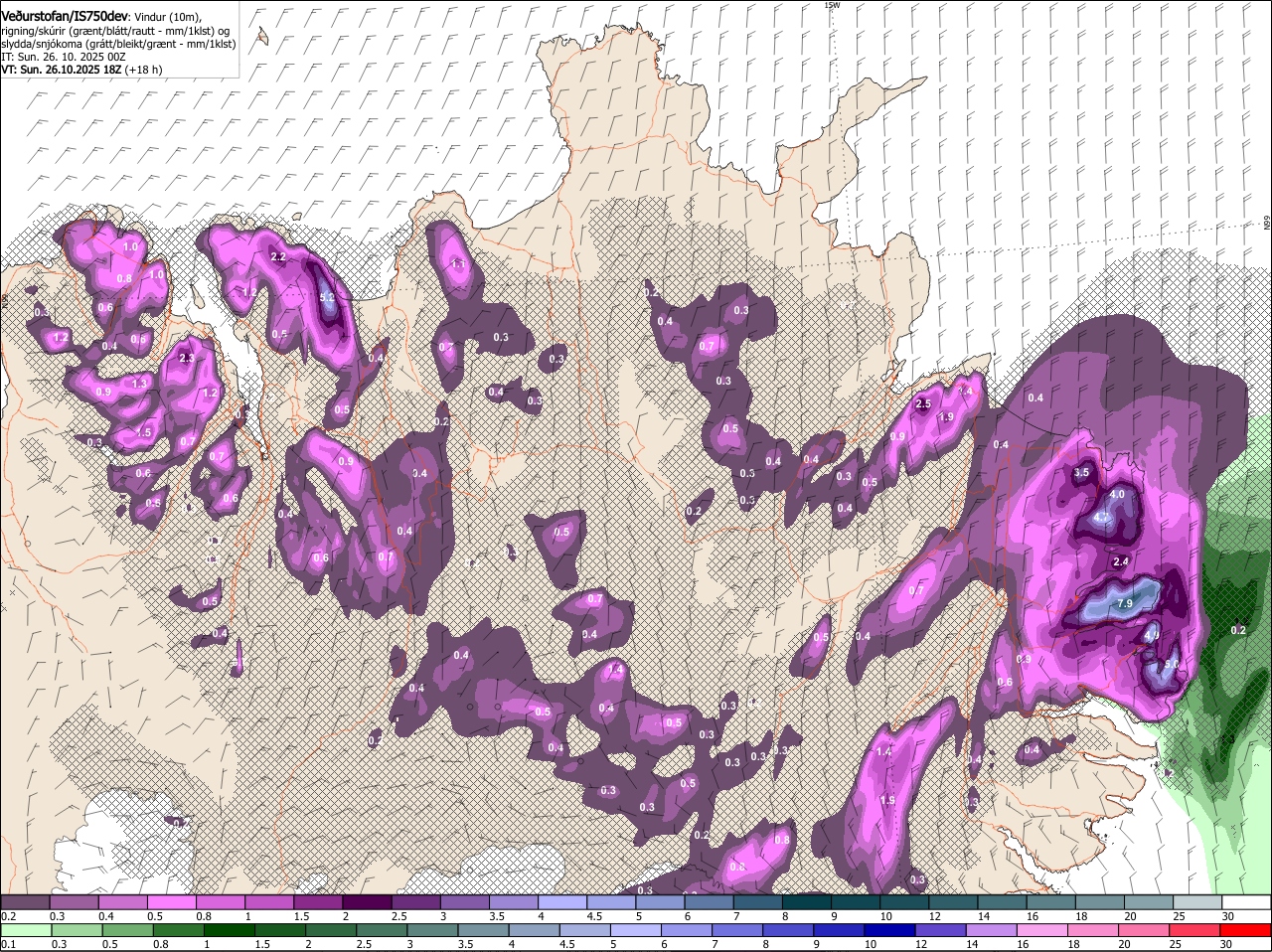
Task: Click the 1.3 value label on the map
Action: 140,383
